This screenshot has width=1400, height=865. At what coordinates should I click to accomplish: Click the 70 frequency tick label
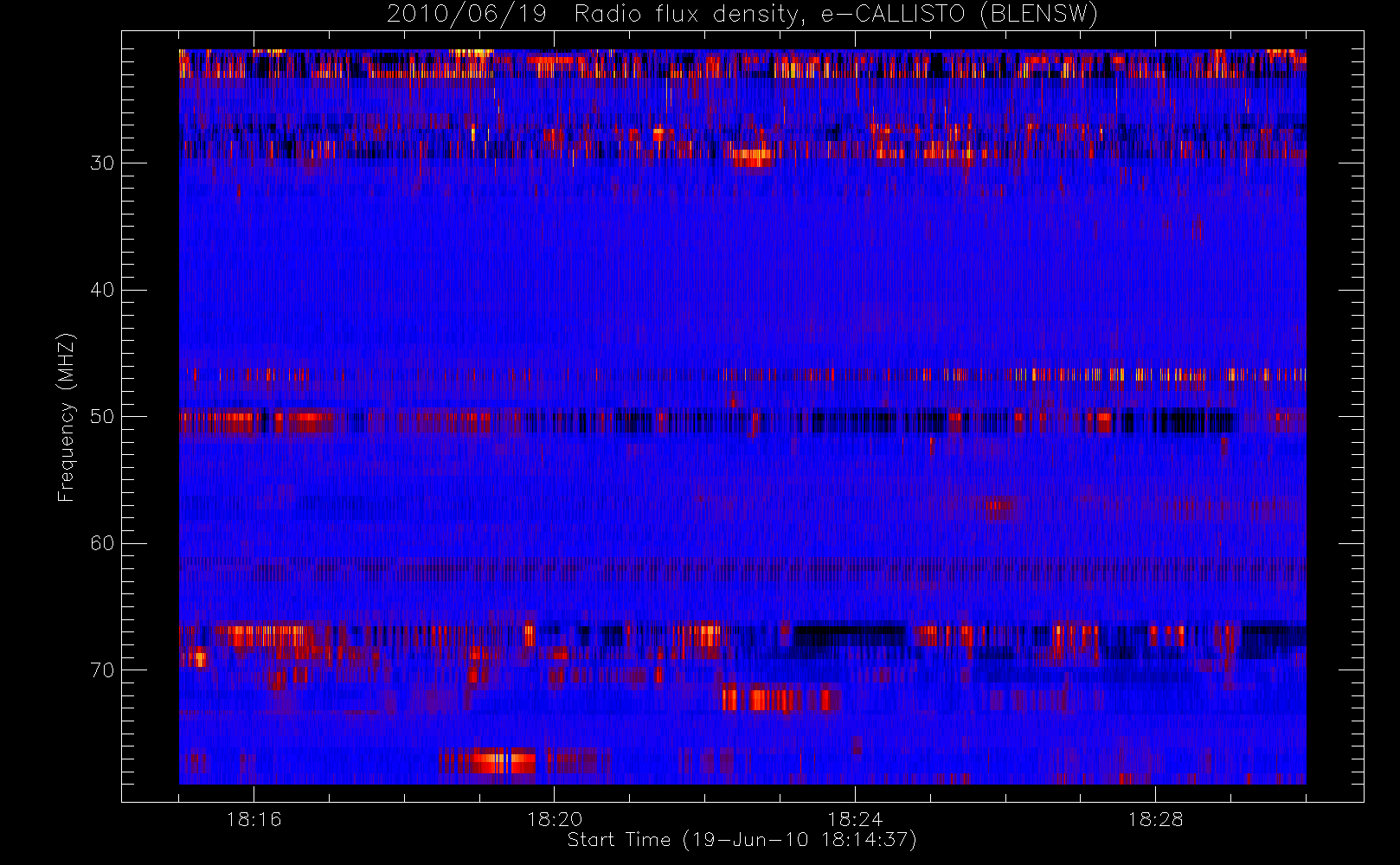point(102,670)
